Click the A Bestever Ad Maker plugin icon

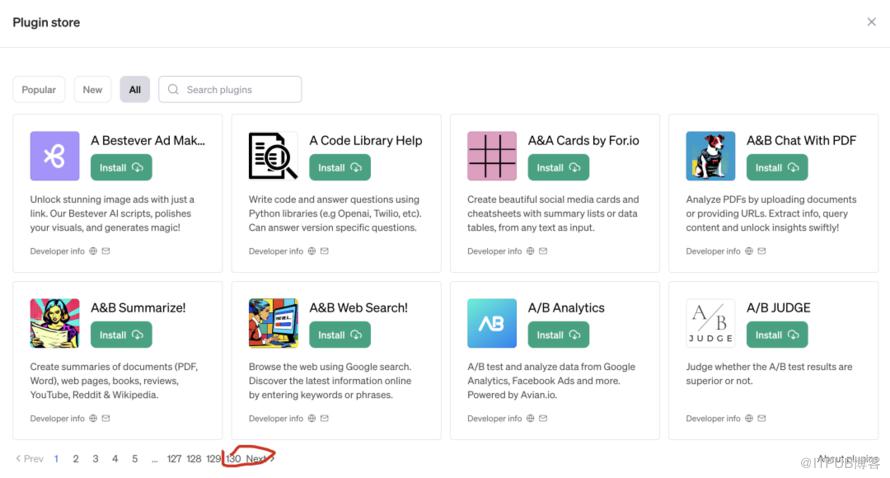pos(54,156)
